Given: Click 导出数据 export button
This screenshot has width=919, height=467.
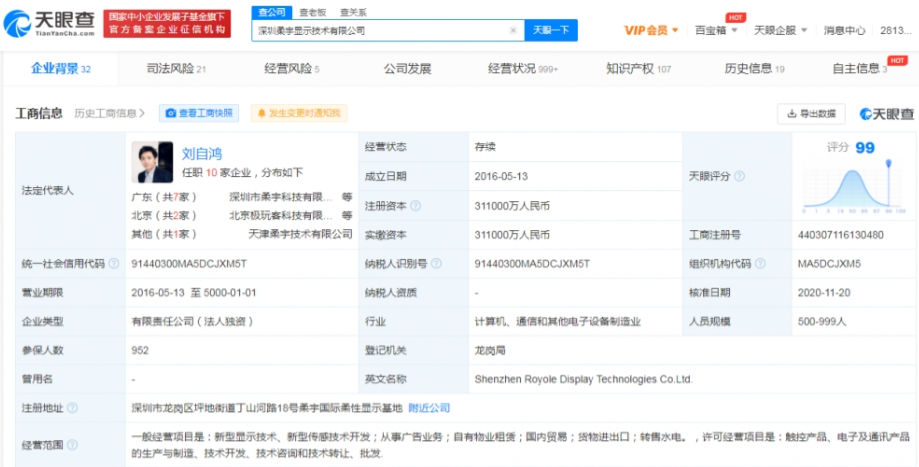Looking at the screenshot, I should 811,114.
